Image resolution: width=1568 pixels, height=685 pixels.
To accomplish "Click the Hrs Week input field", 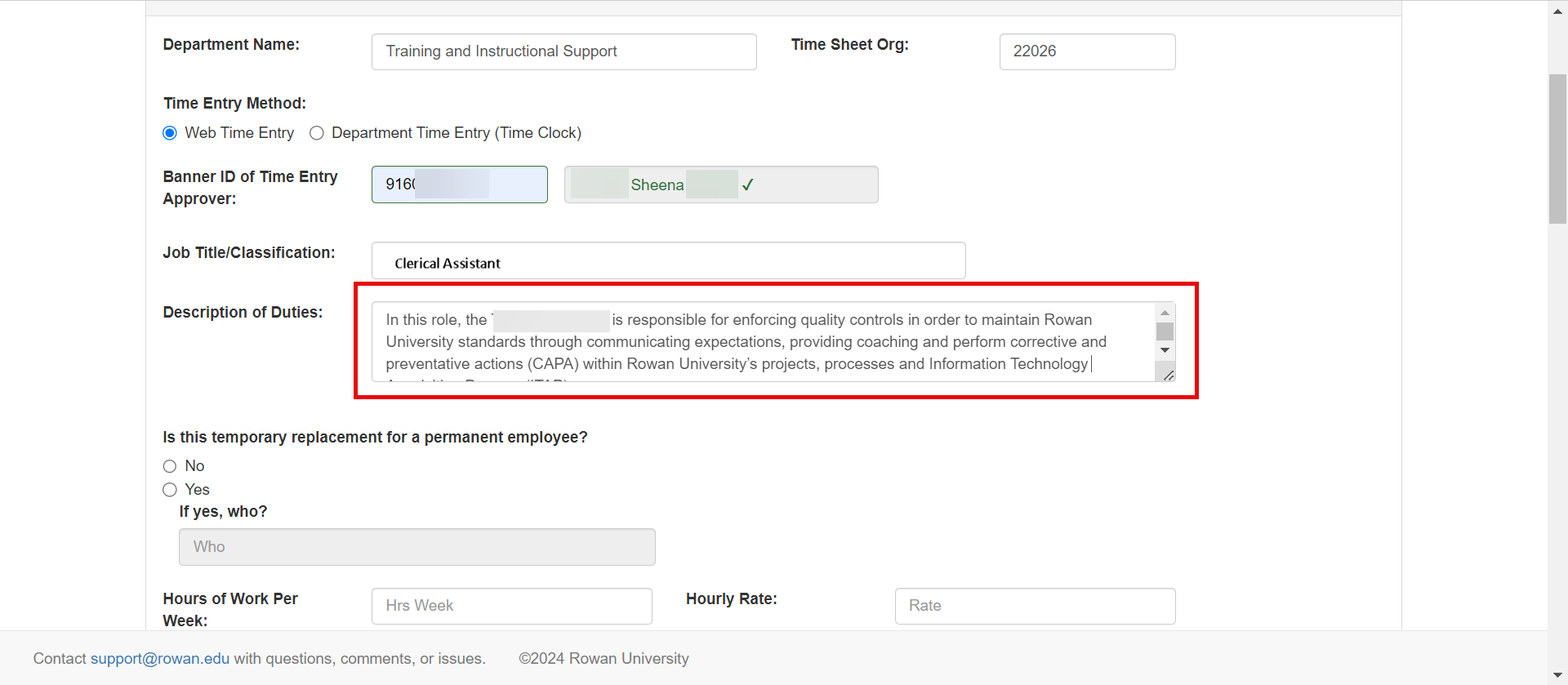I will 511,606.
